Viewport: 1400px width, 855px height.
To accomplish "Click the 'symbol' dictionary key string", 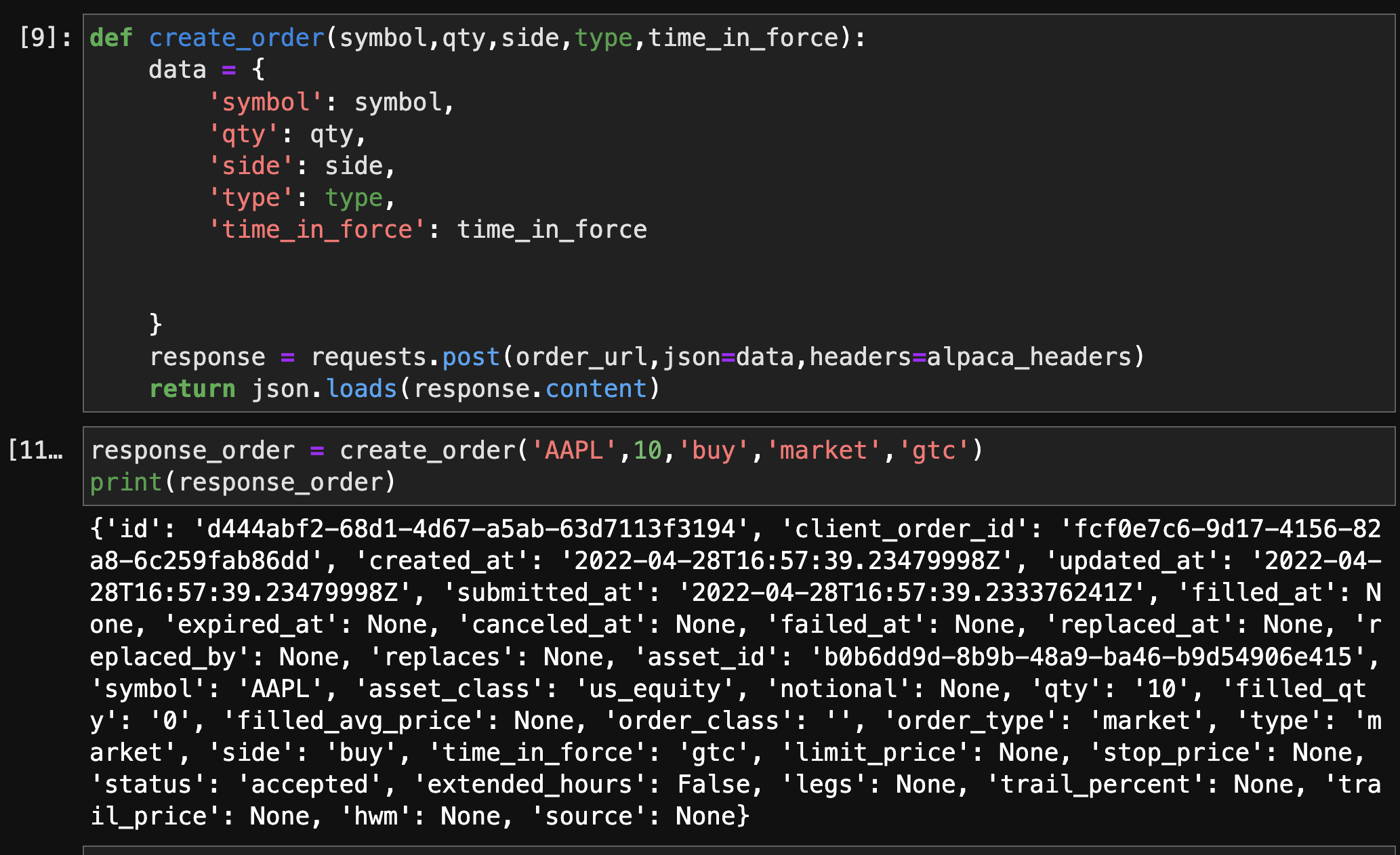I will [x=266, y=102].
